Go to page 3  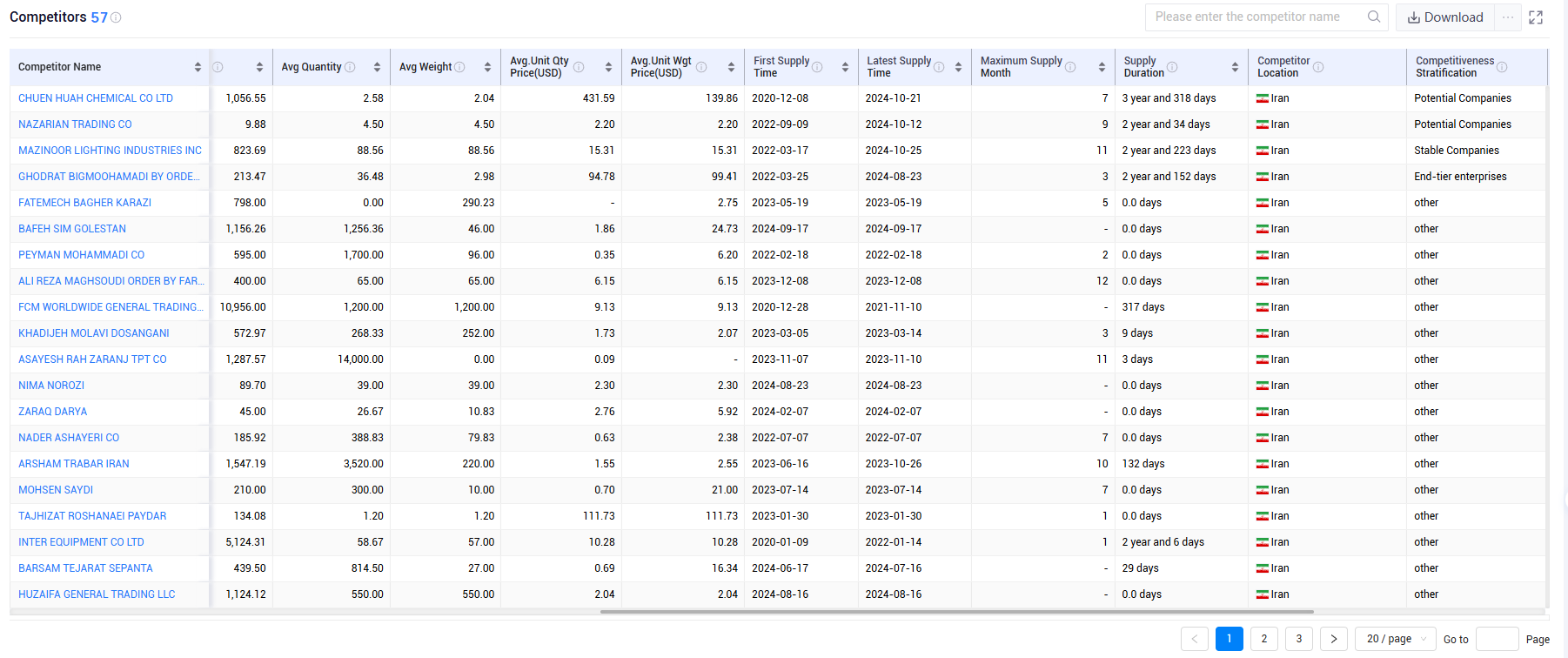tap(1299, 639)
